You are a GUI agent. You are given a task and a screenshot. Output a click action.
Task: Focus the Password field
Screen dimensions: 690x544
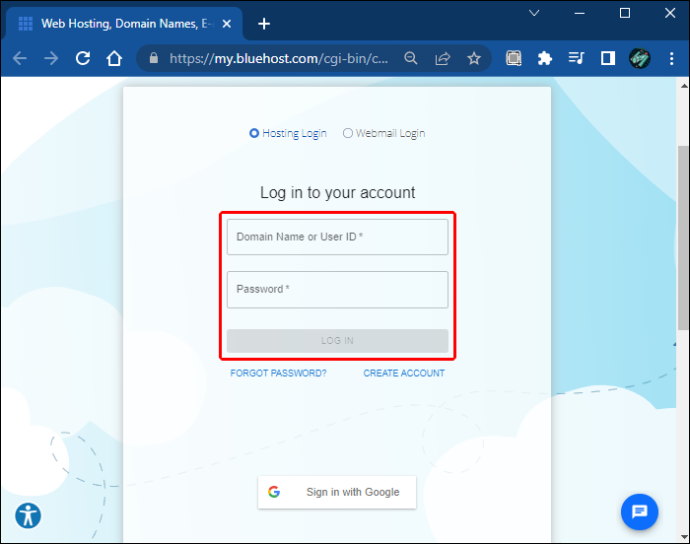tap(338, 290)
